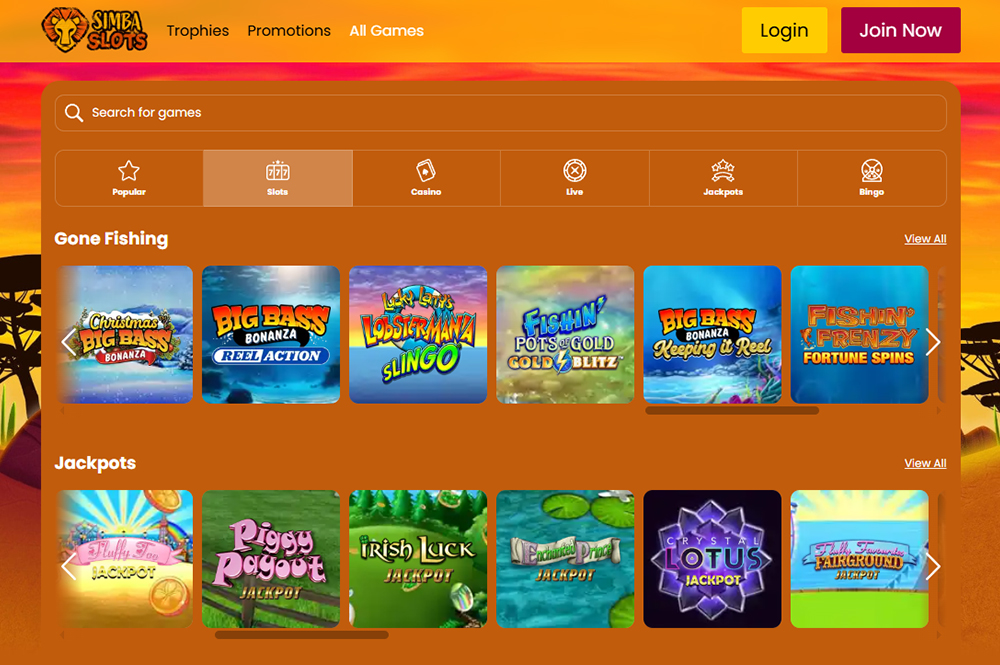
Task: Click the Join Now button
Action: pos(900,30)
